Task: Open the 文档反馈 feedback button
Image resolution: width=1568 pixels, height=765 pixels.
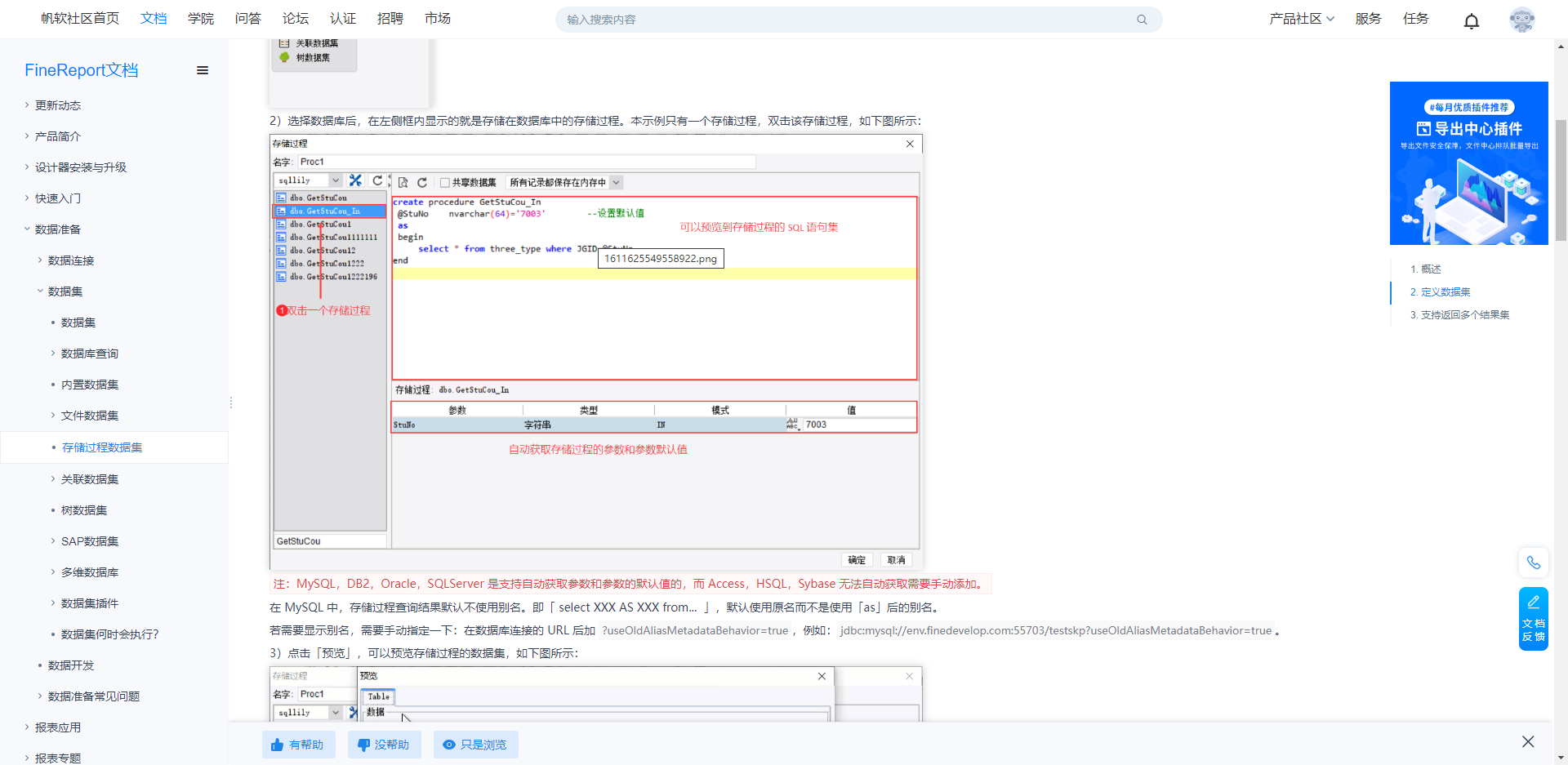Action: [x=1534, y=619]
